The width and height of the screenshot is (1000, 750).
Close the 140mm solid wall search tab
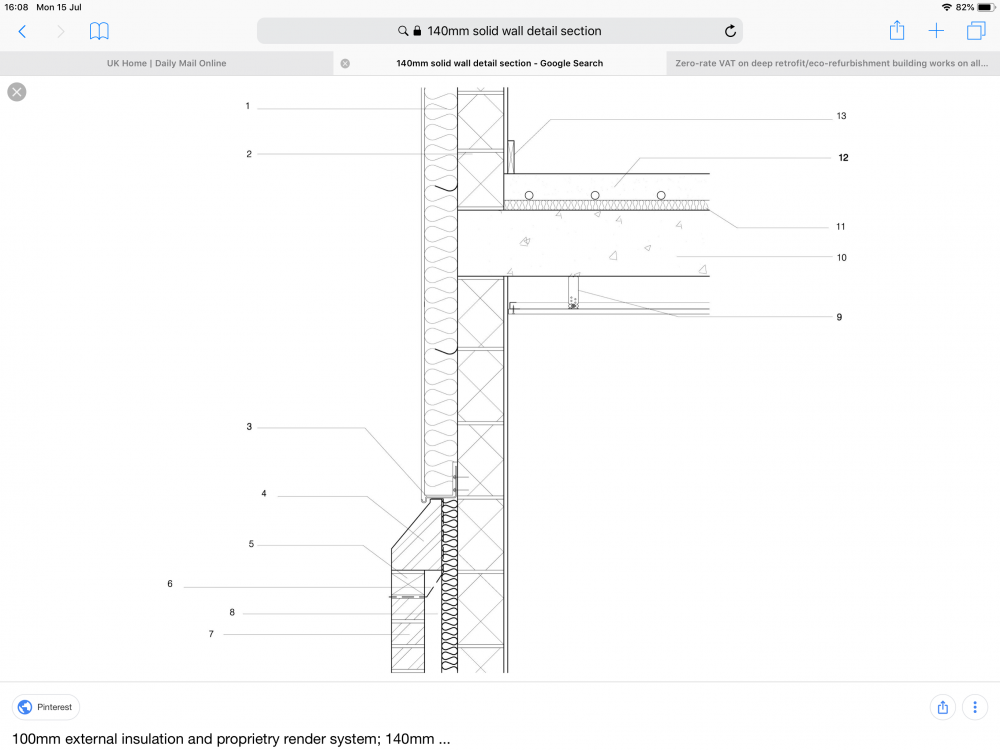tap(345, 63)
